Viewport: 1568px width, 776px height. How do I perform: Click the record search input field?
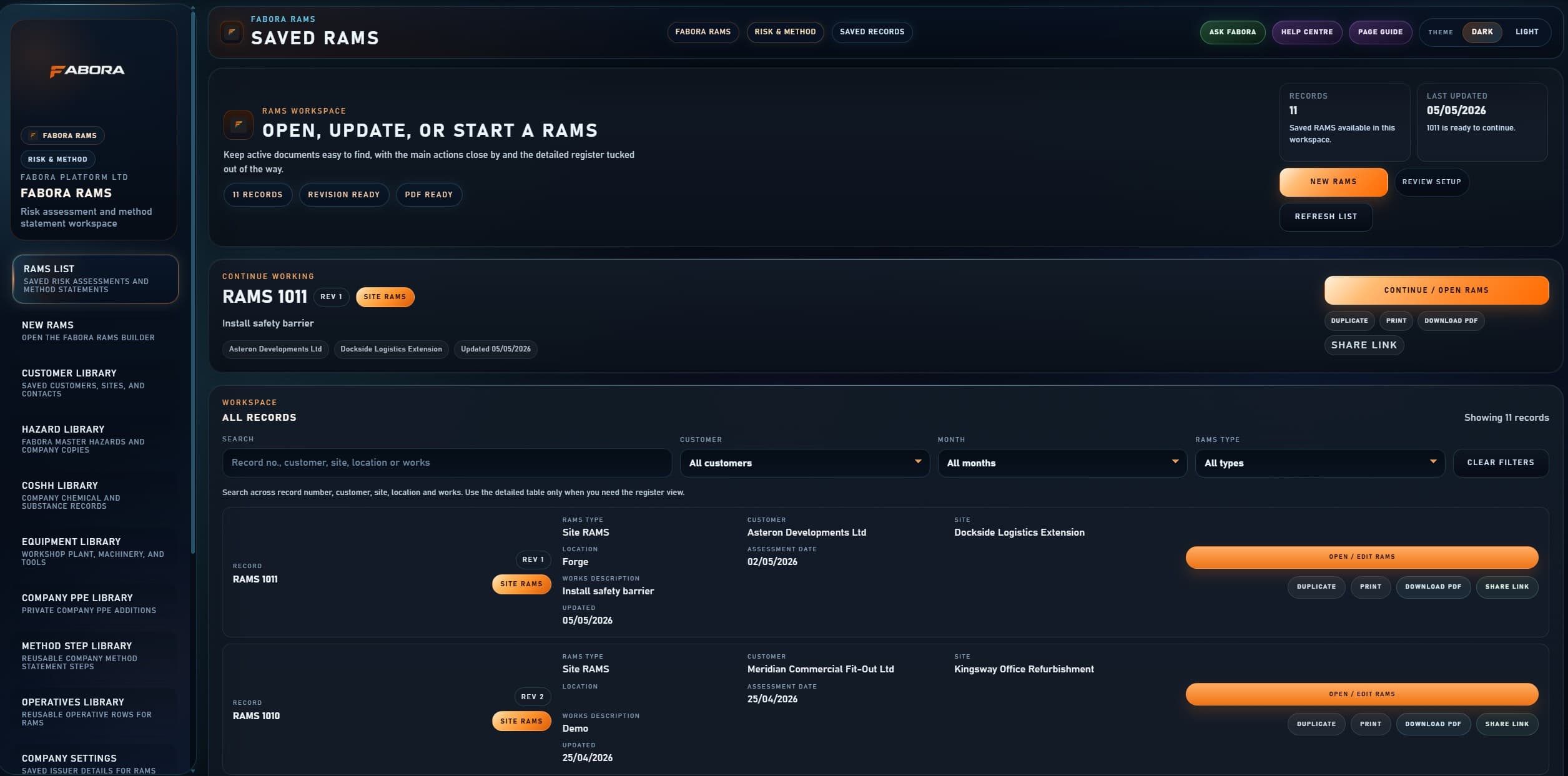coord(446,463)
